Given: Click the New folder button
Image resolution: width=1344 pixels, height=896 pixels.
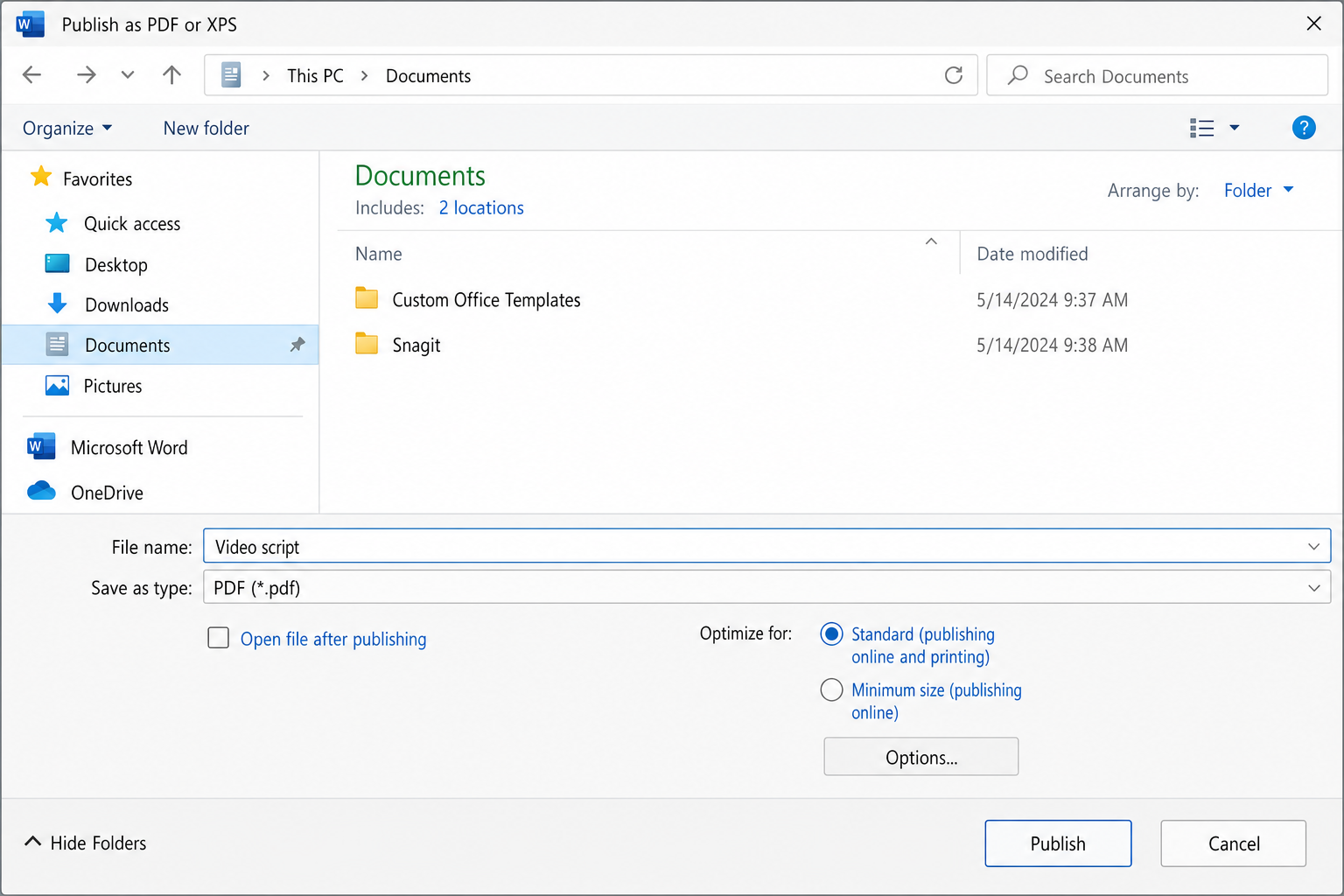Looking at the screenshot, I should [x=206, y=129].
